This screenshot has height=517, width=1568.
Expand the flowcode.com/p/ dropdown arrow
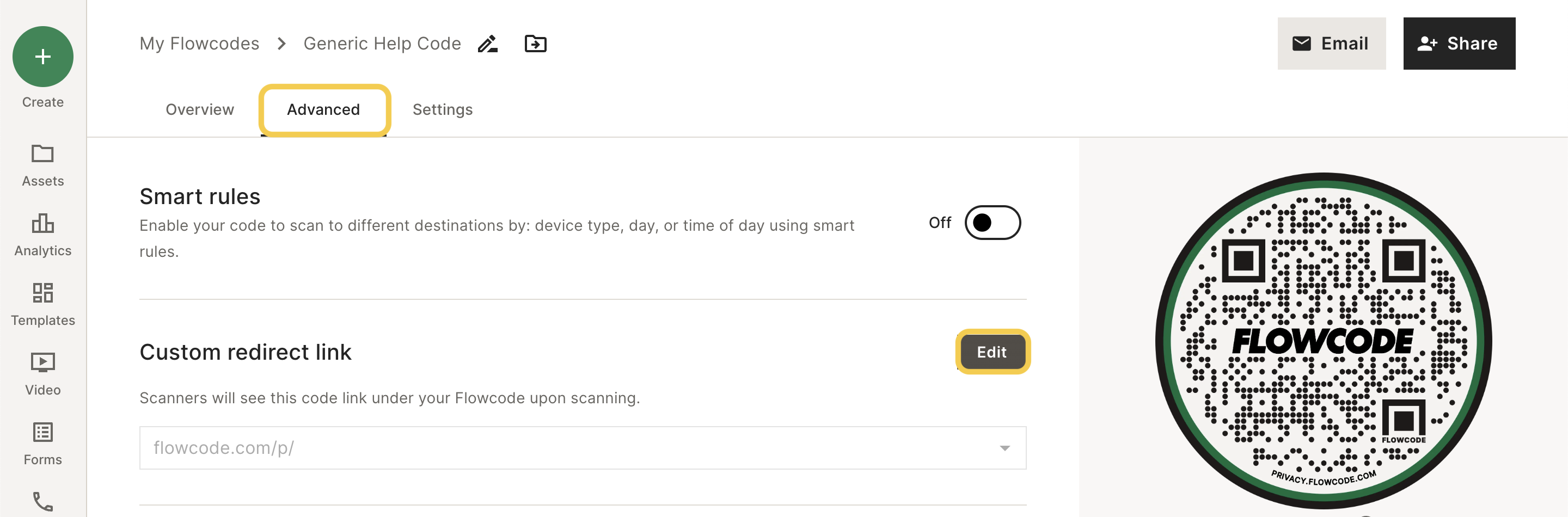1004,448
